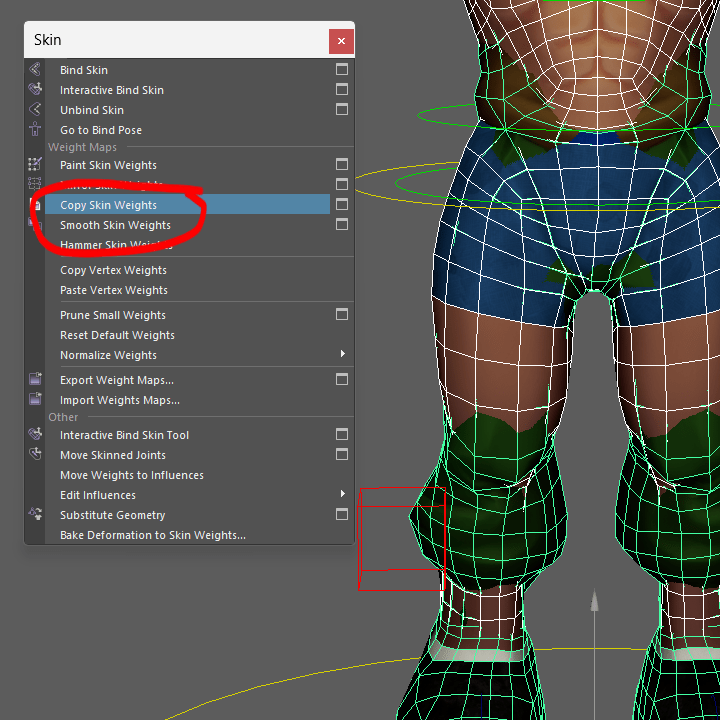Choose Reset Default Weights

[117, 335]
